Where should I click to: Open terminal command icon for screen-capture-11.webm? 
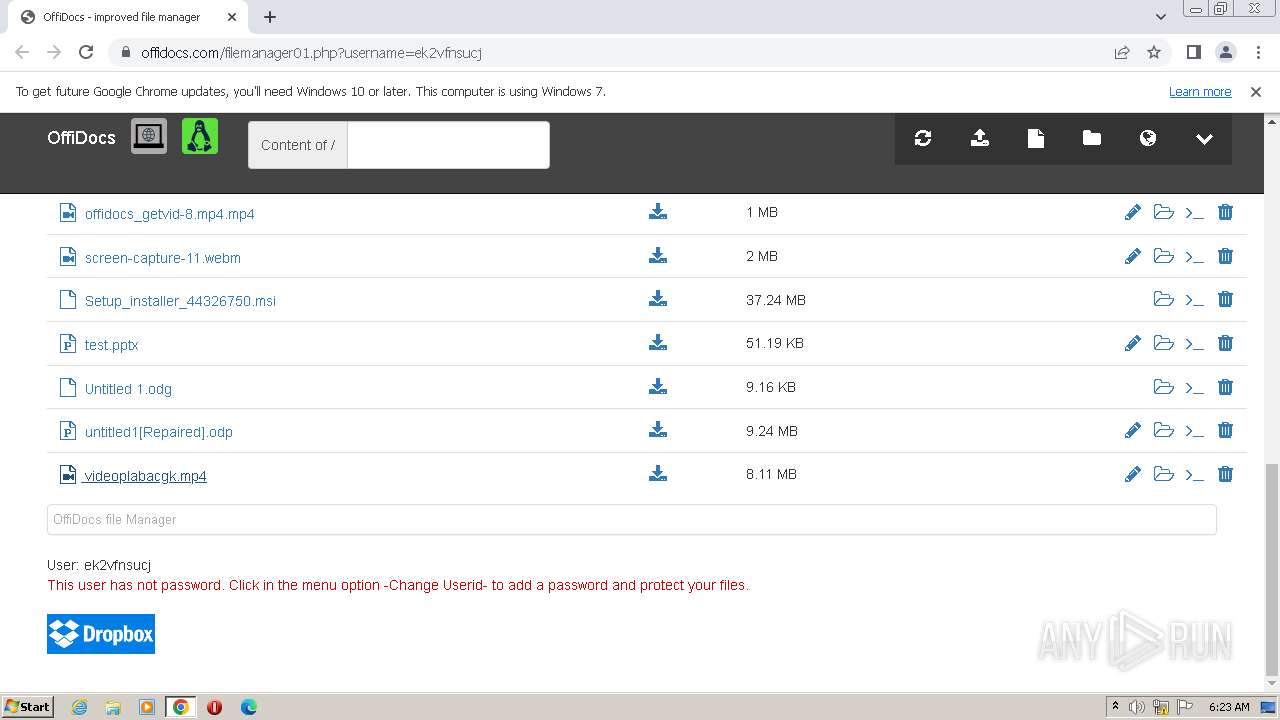pyautogui.click(x=1194, y=257)
